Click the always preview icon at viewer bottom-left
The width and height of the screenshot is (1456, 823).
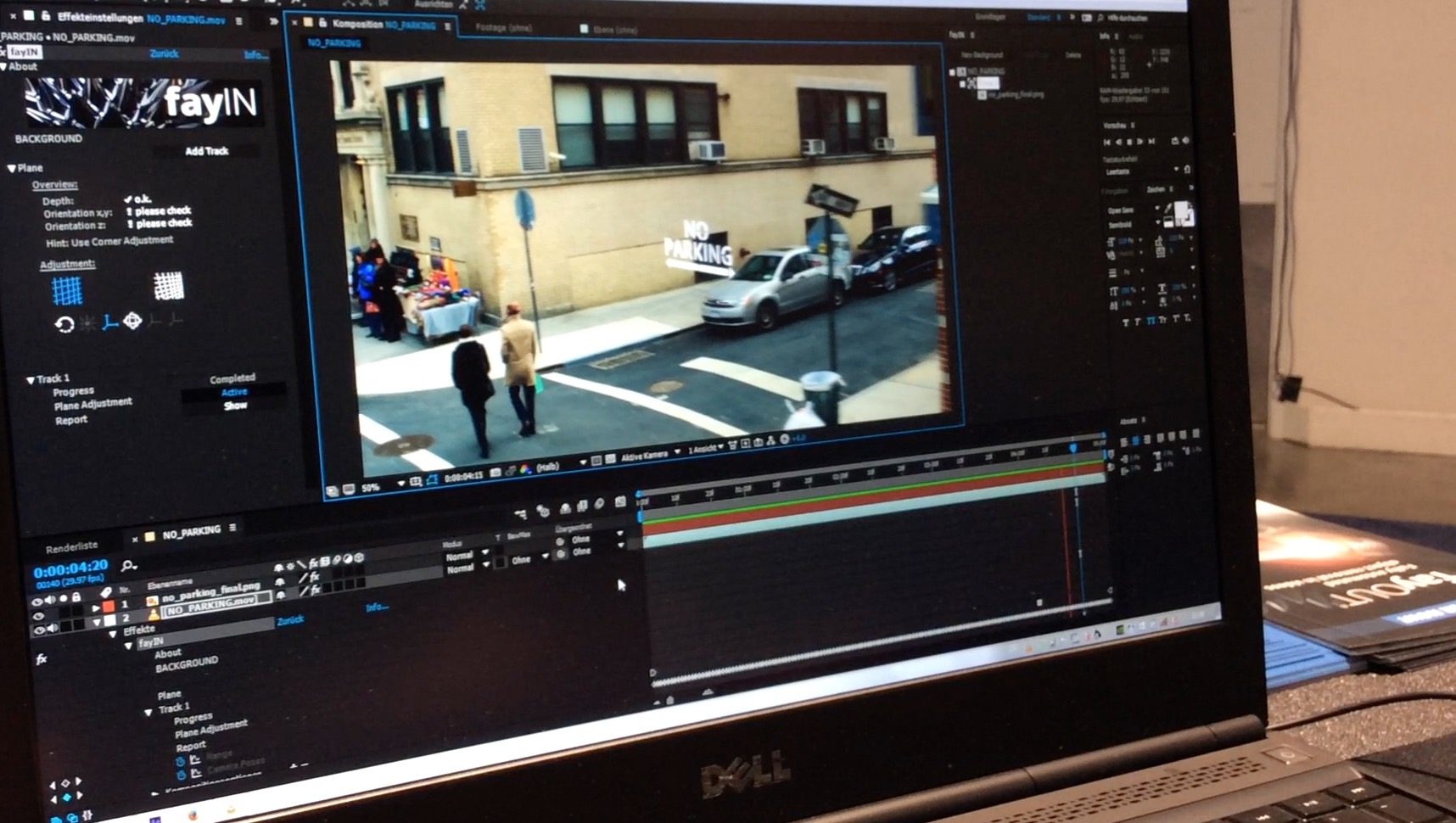pos(333,490)
